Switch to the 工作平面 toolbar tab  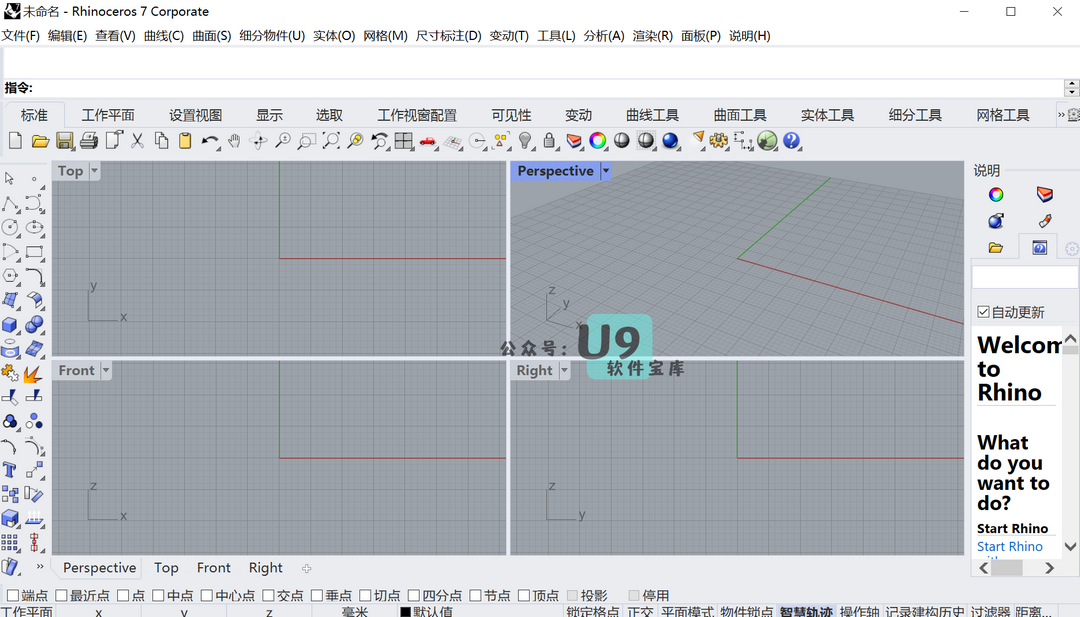(x=108, y=115)
